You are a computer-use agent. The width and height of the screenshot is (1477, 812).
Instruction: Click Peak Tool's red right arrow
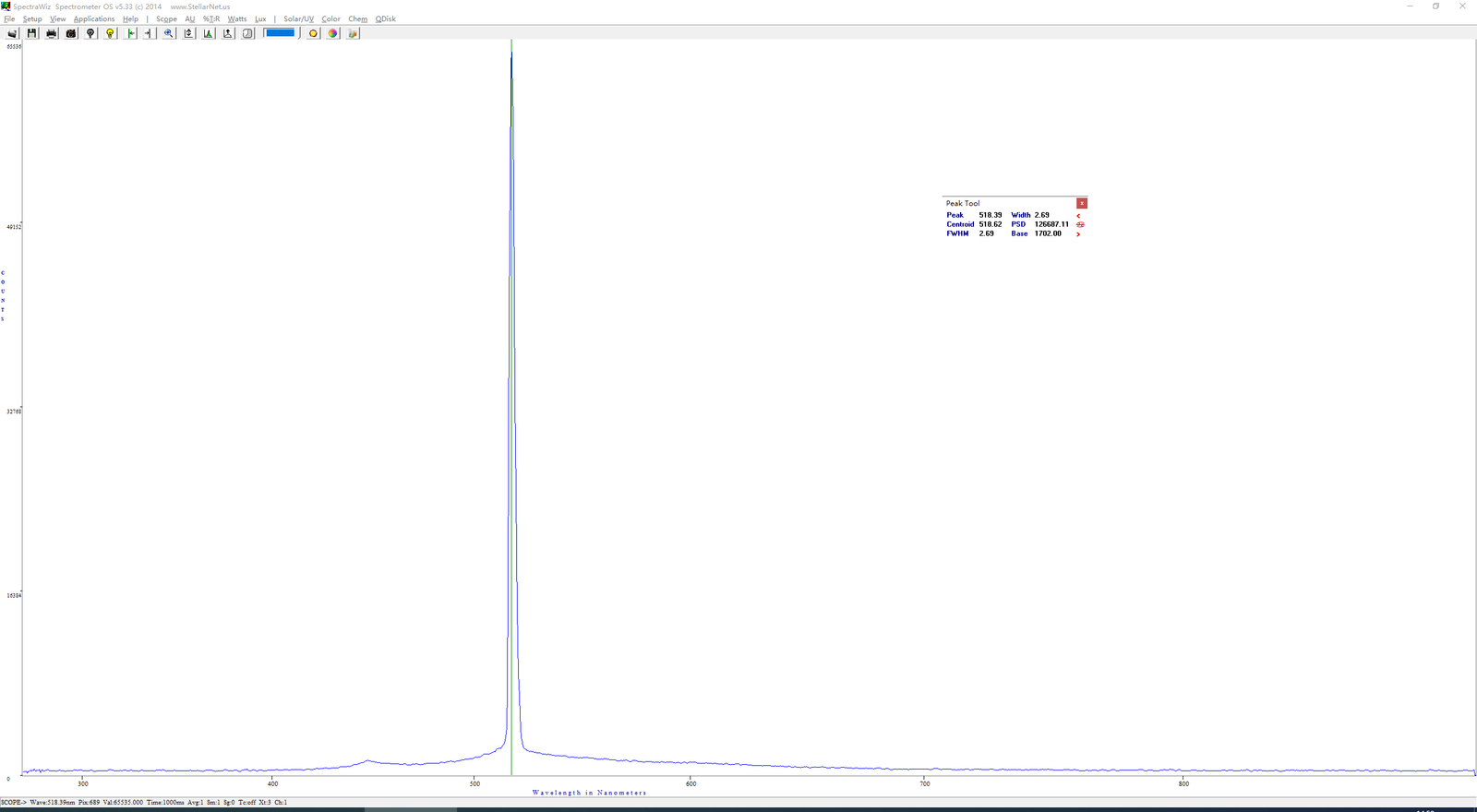tap(1078, 234)
